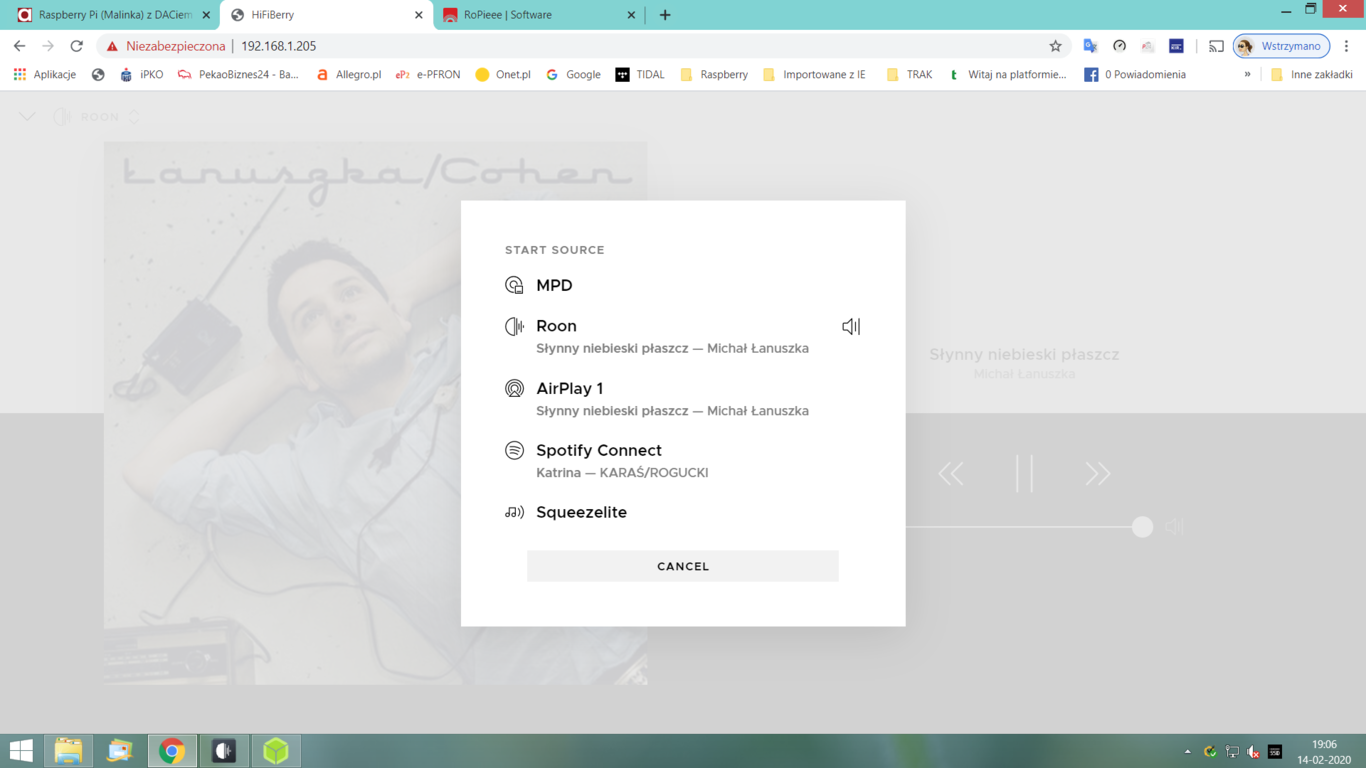Open Allegro.pl bookmark
Image resolution: width=1366 pixels, height=768 pixels.
(x=348, y=74)
